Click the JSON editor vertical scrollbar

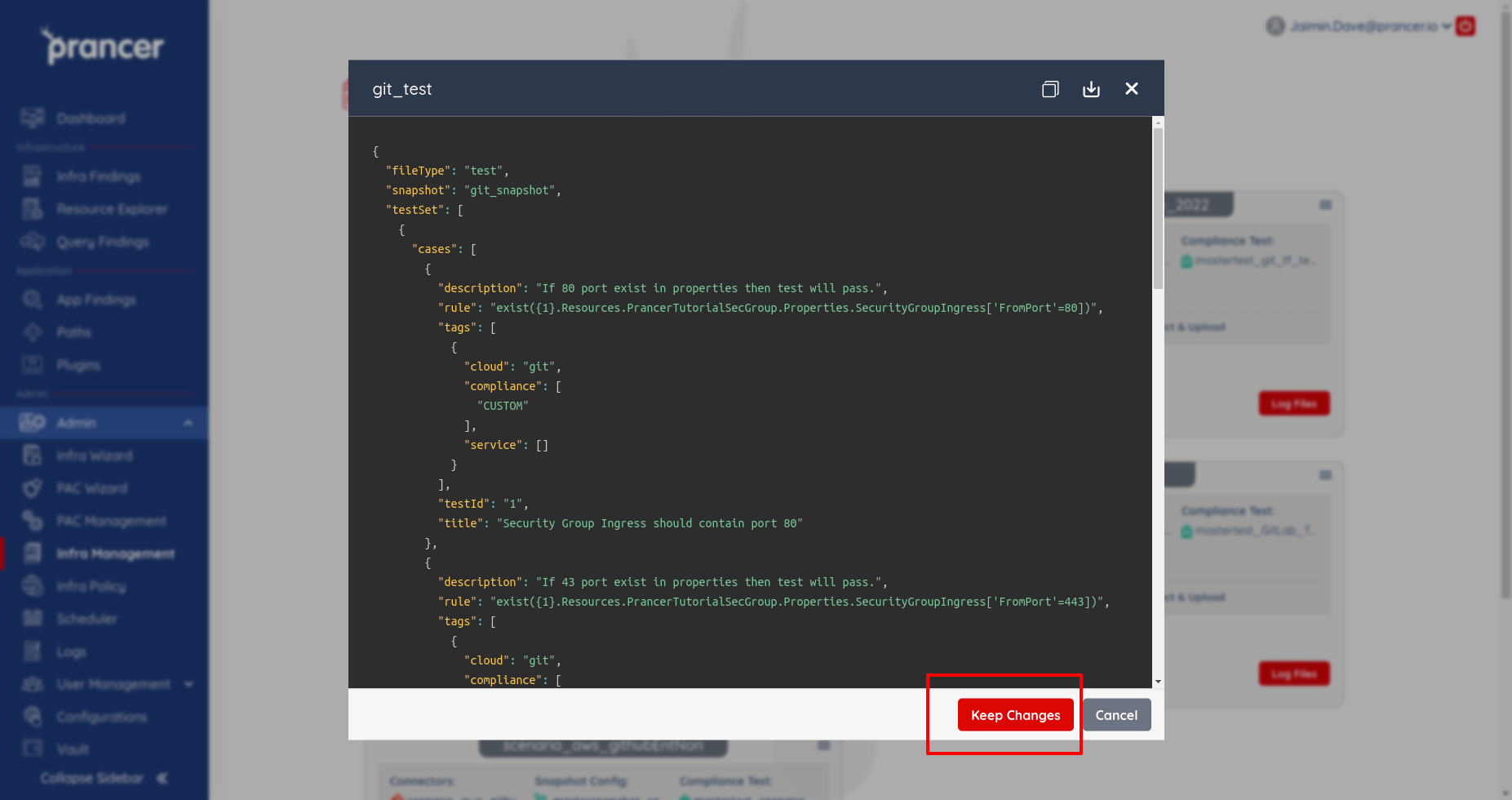tap(1158, 208)
